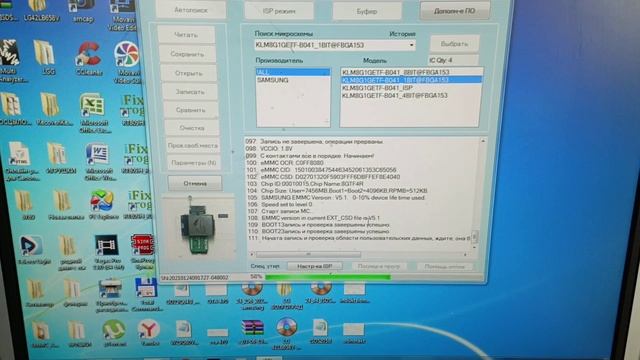Click the Выбрать button
The image size is (640, 360).
(454, 44)
